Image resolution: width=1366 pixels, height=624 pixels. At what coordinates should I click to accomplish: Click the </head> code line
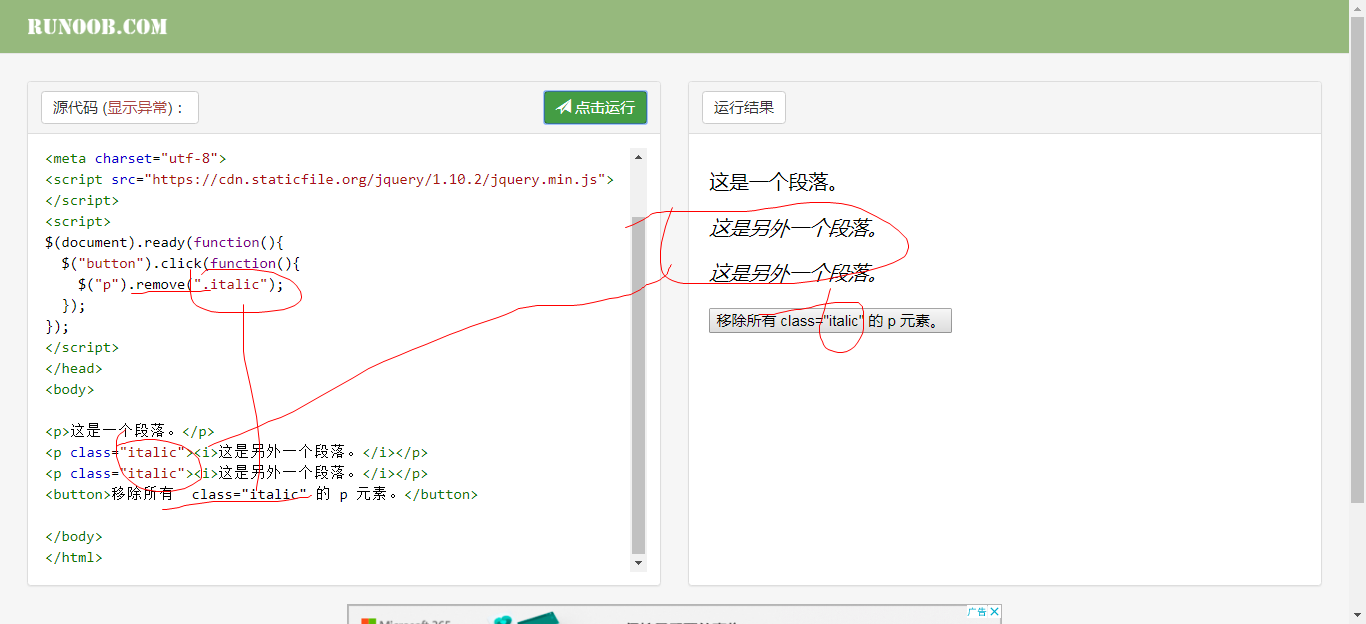tap(74, 368)
